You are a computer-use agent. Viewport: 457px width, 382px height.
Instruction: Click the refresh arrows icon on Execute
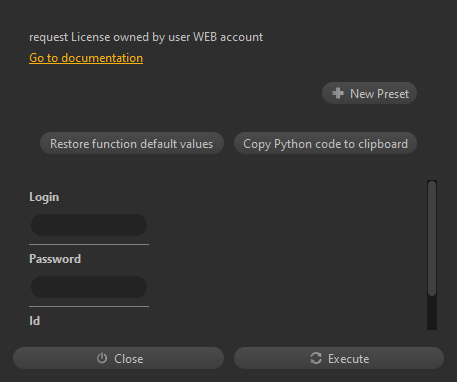point(316,358)
